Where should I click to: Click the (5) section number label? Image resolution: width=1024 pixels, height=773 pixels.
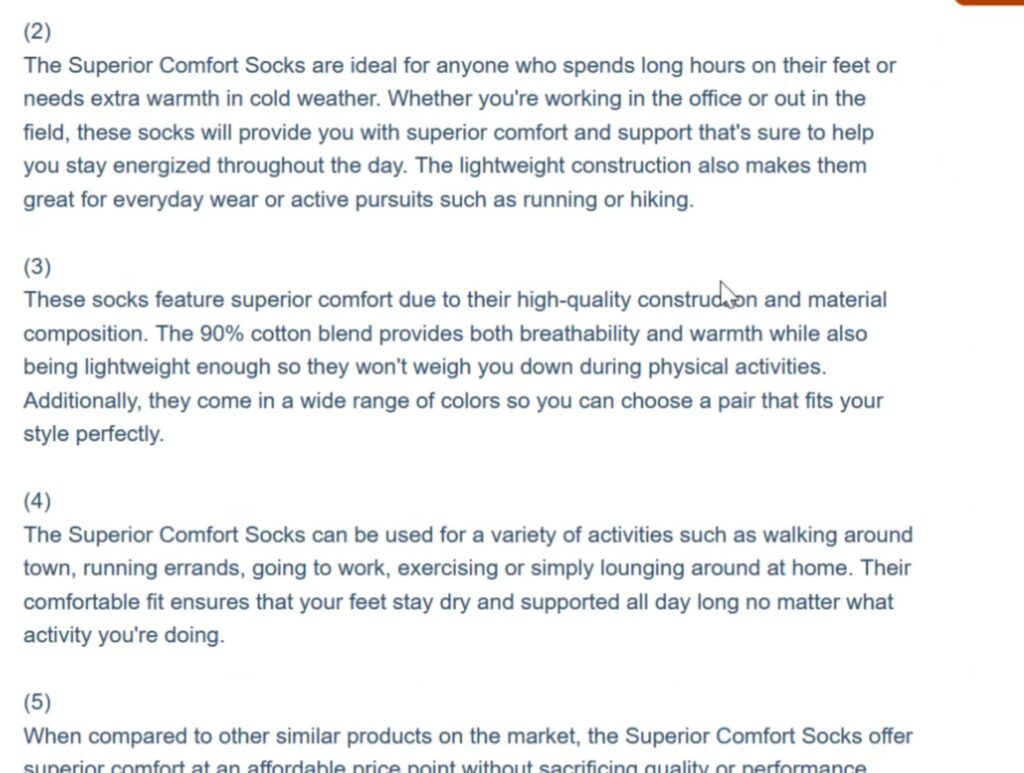(37, 702)
